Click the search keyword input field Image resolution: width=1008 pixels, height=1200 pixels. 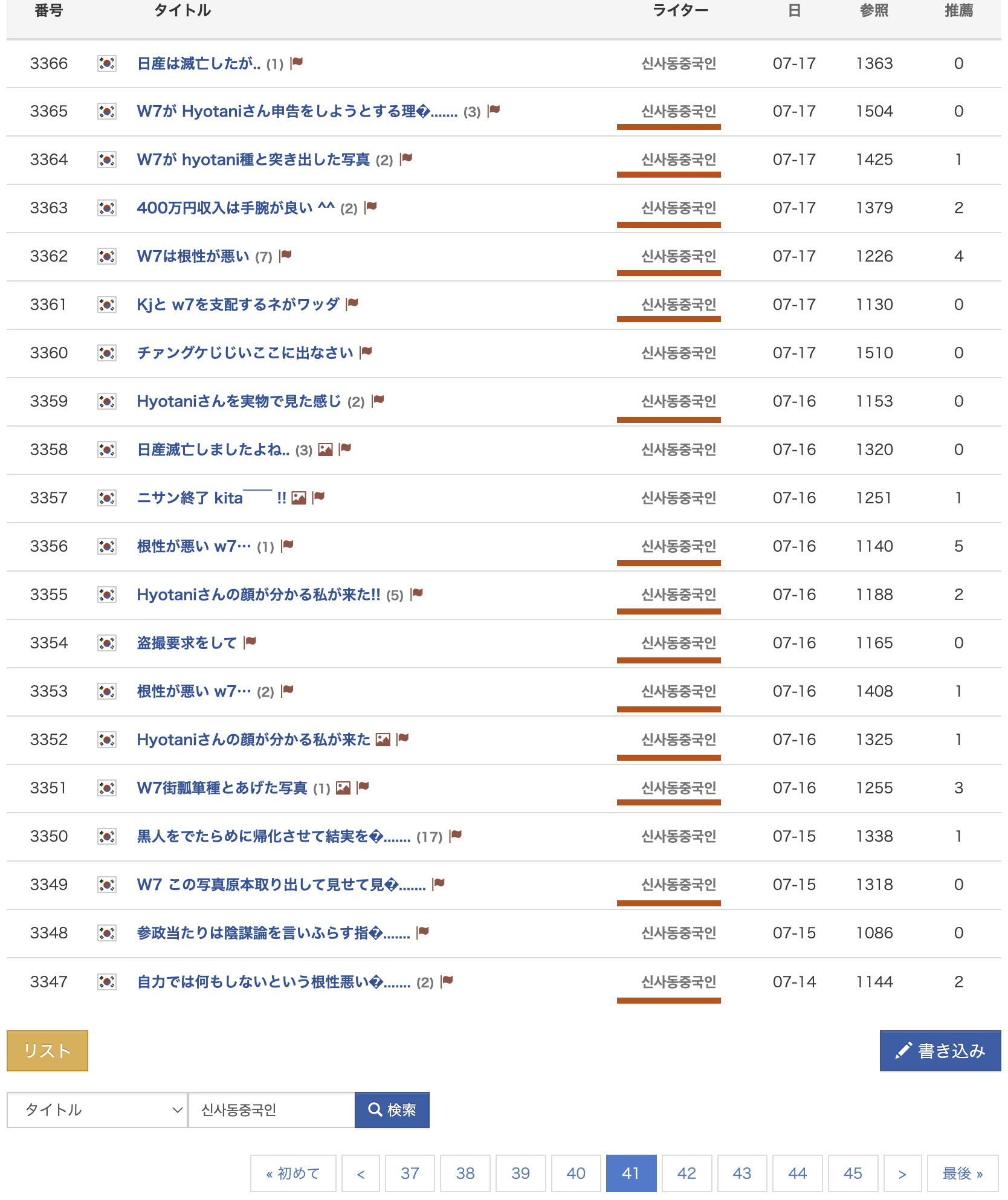pyautogui.click(x=271, y=1110)
